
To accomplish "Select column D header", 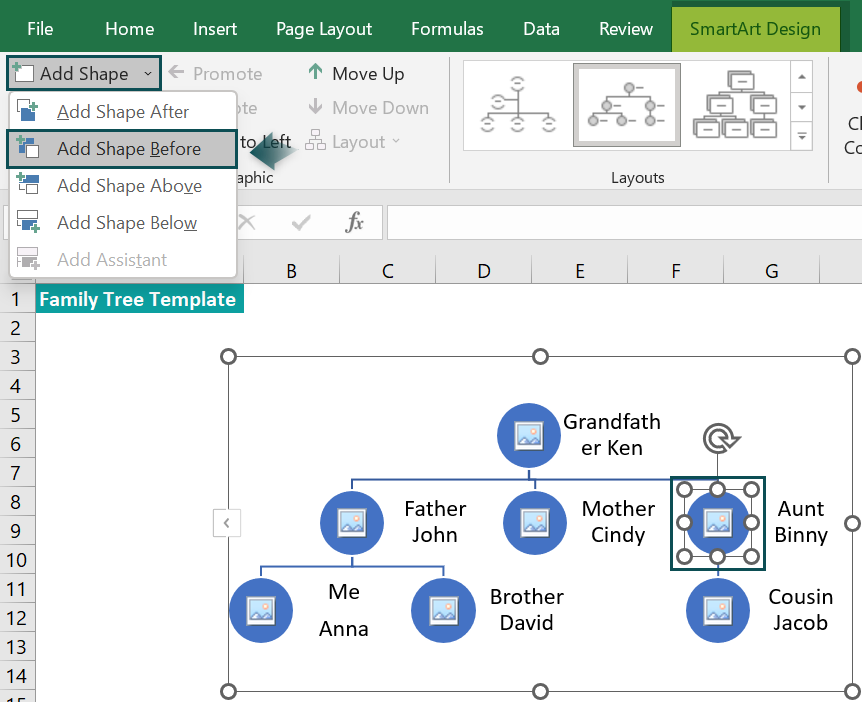I will (484, 270).
